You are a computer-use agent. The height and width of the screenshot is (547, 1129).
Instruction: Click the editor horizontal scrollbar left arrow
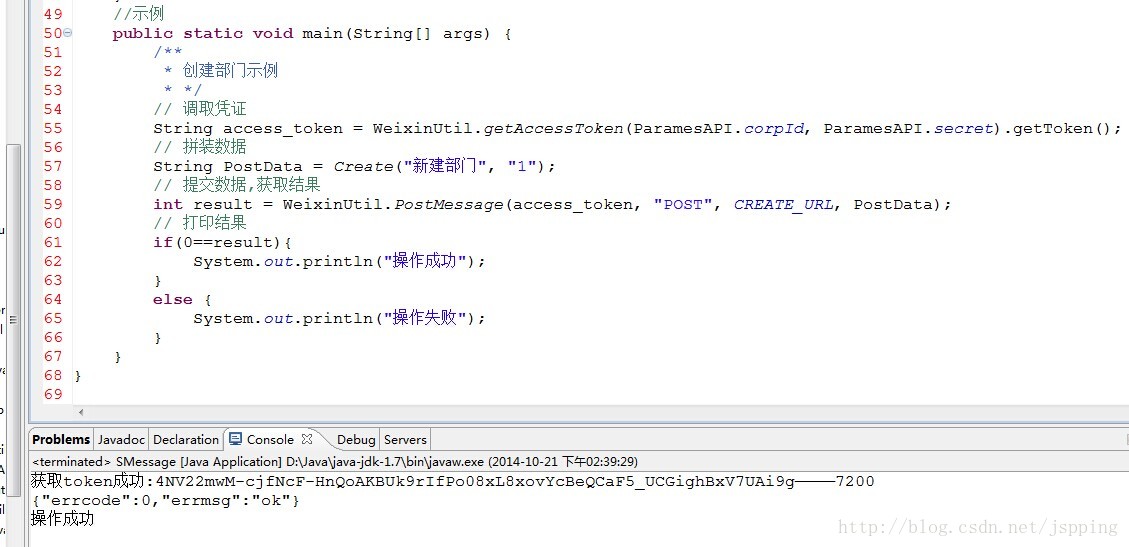click(x=81, y=412)
